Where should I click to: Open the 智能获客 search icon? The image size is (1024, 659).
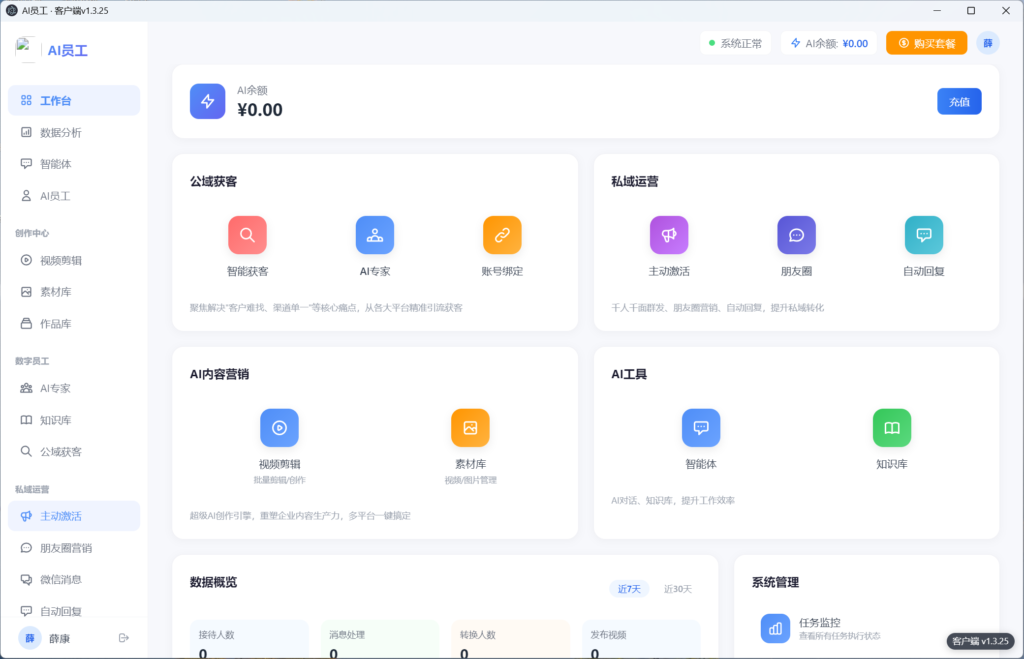247,235
